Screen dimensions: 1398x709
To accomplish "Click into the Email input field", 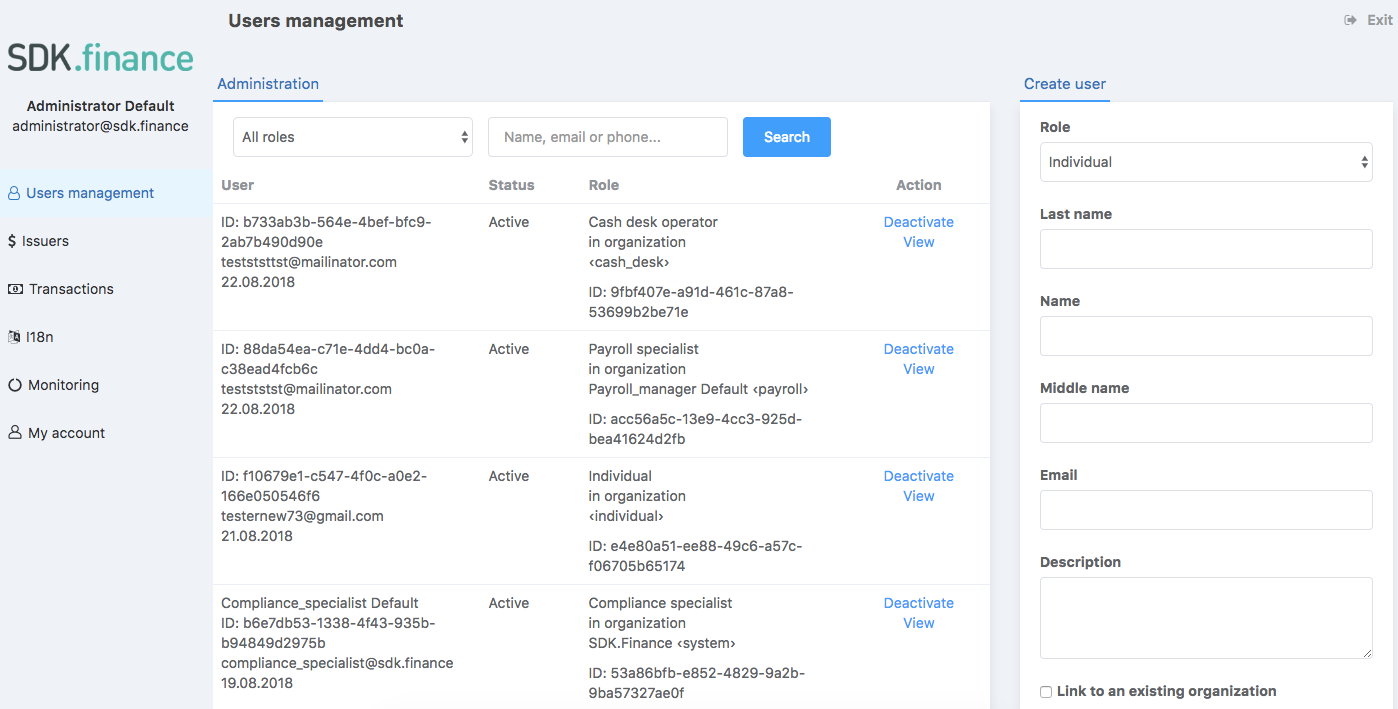I will click(1206, 510).
